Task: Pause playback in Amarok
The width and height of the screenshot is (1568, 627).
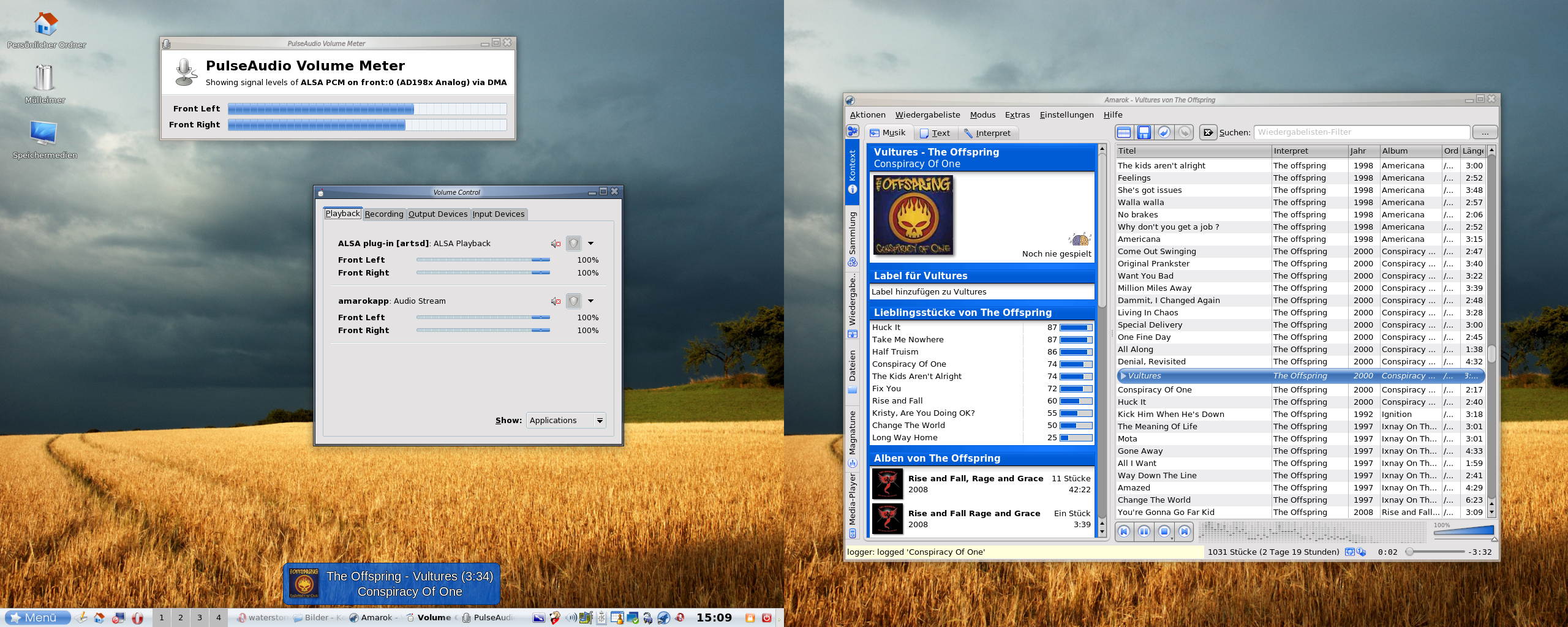Action: click(1143, 531)
